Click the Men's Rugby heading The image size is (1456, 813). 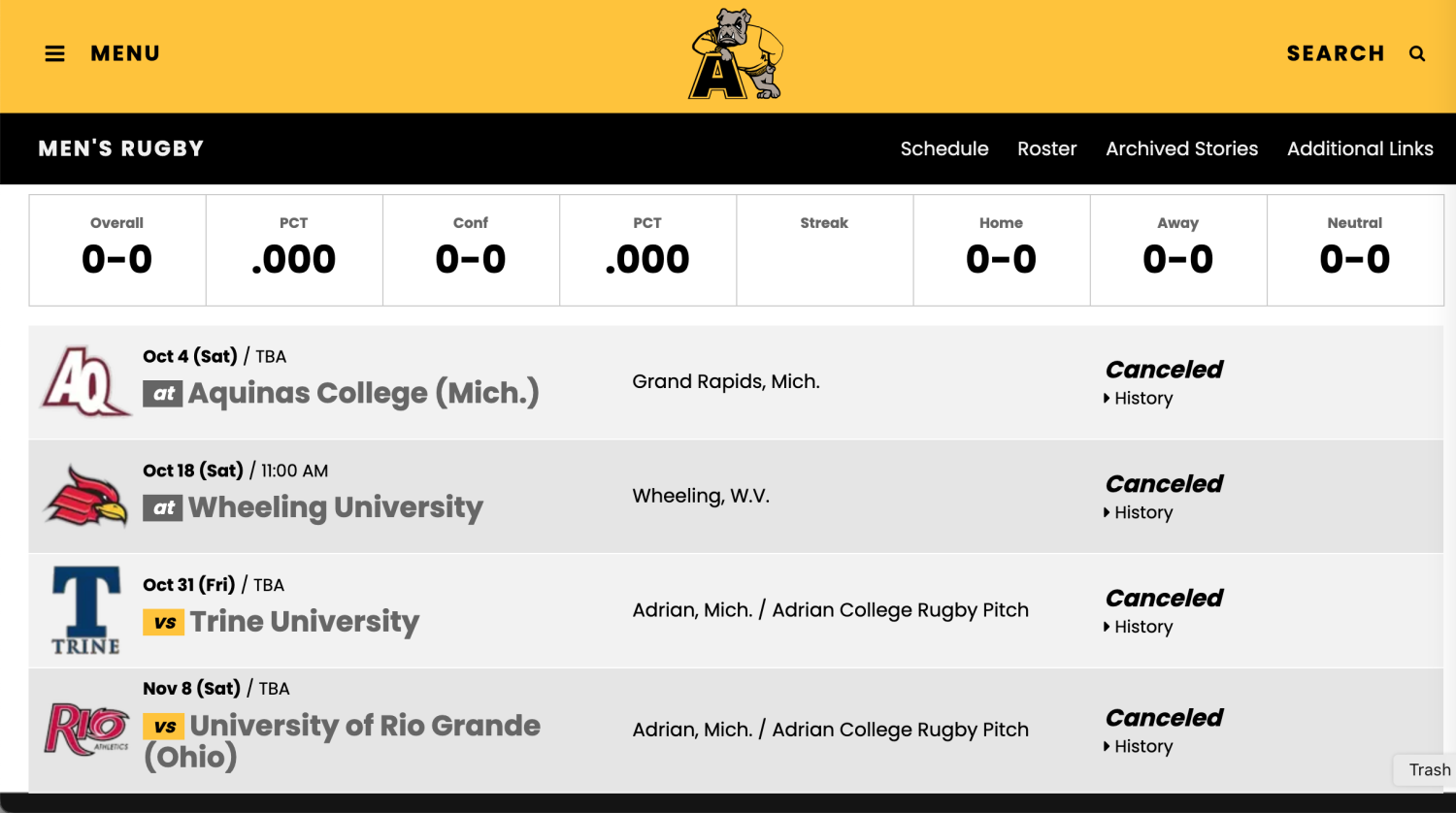(121, 149)
